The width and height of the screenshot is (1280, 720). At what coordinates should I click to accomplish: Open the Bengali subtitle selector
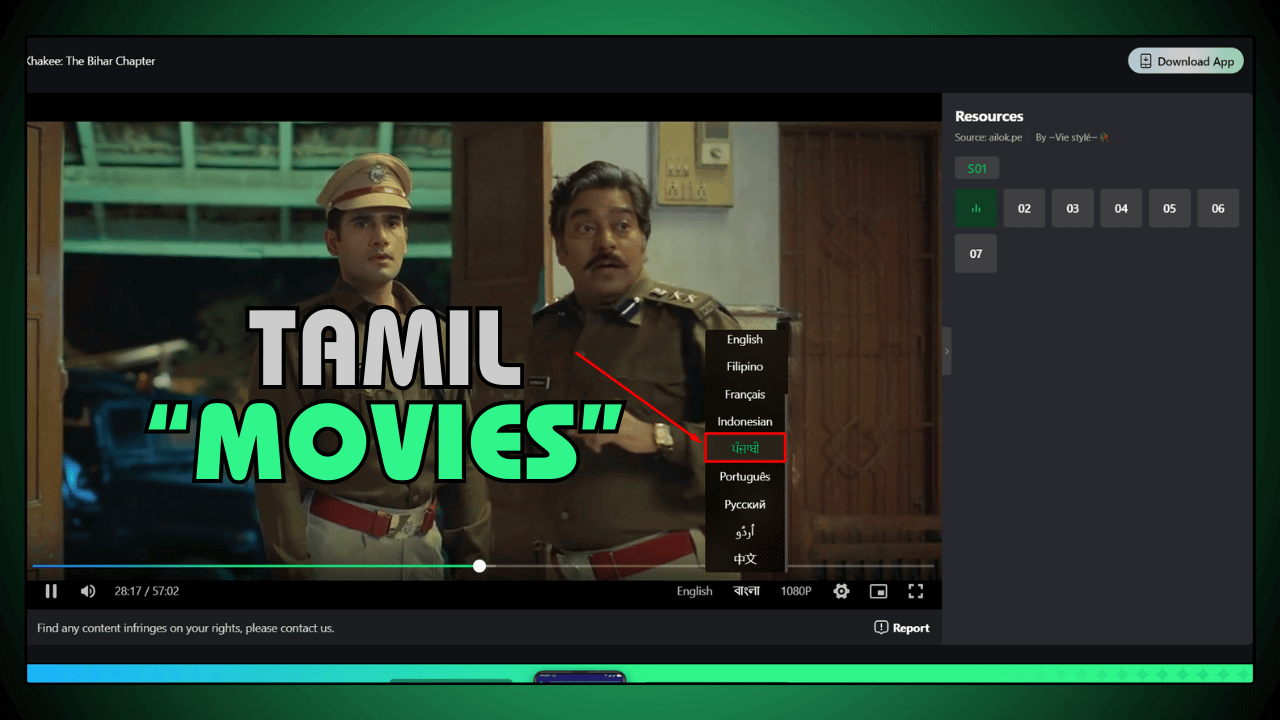point(747,591)
